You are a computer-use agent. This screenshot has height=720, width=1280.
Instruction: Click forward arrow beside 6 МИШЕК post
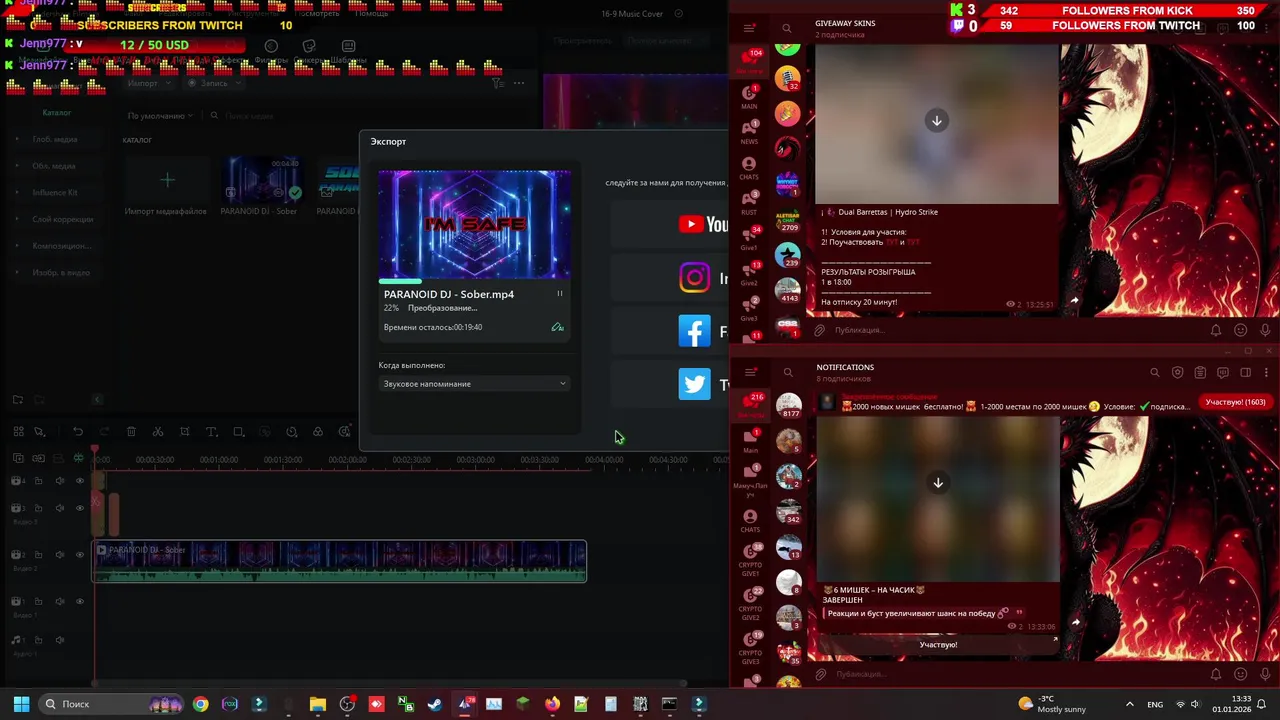[1075, 622]
